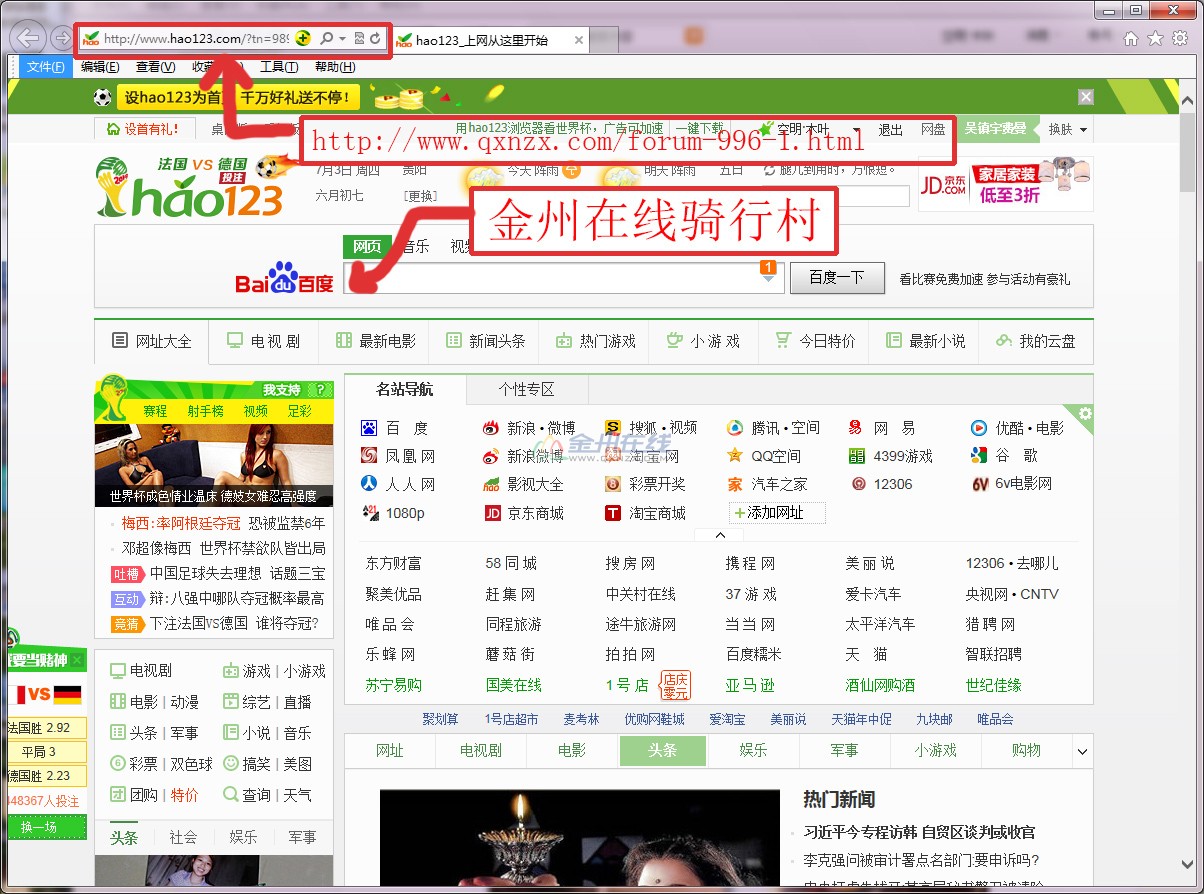1204x894 pixels.
Task: Open the 腾讯·空间 site icon
Action: pyautogui.click(x=735, y=428)
